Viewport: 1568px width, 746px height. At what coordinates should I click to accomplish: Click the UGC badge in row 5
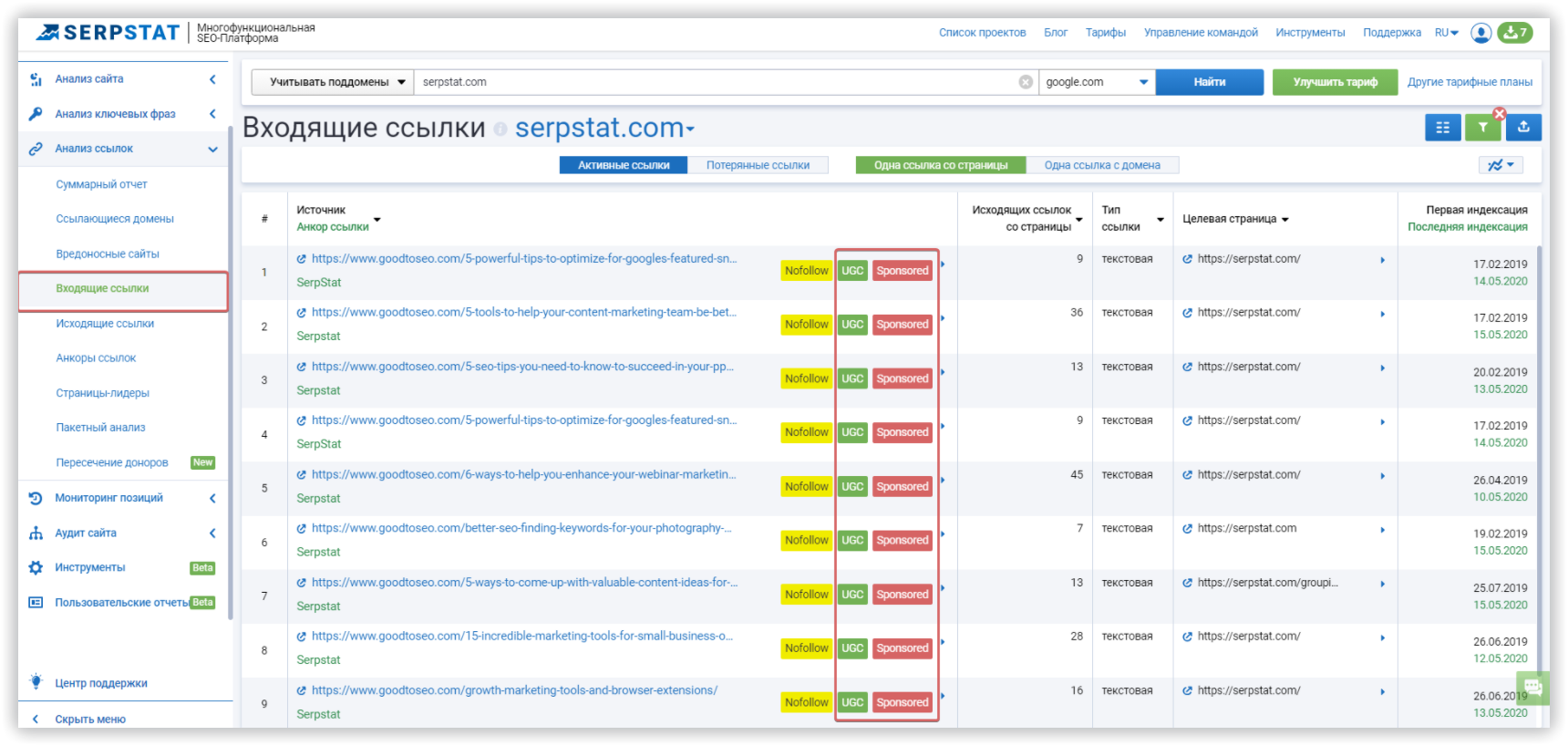tap(852, 487)
